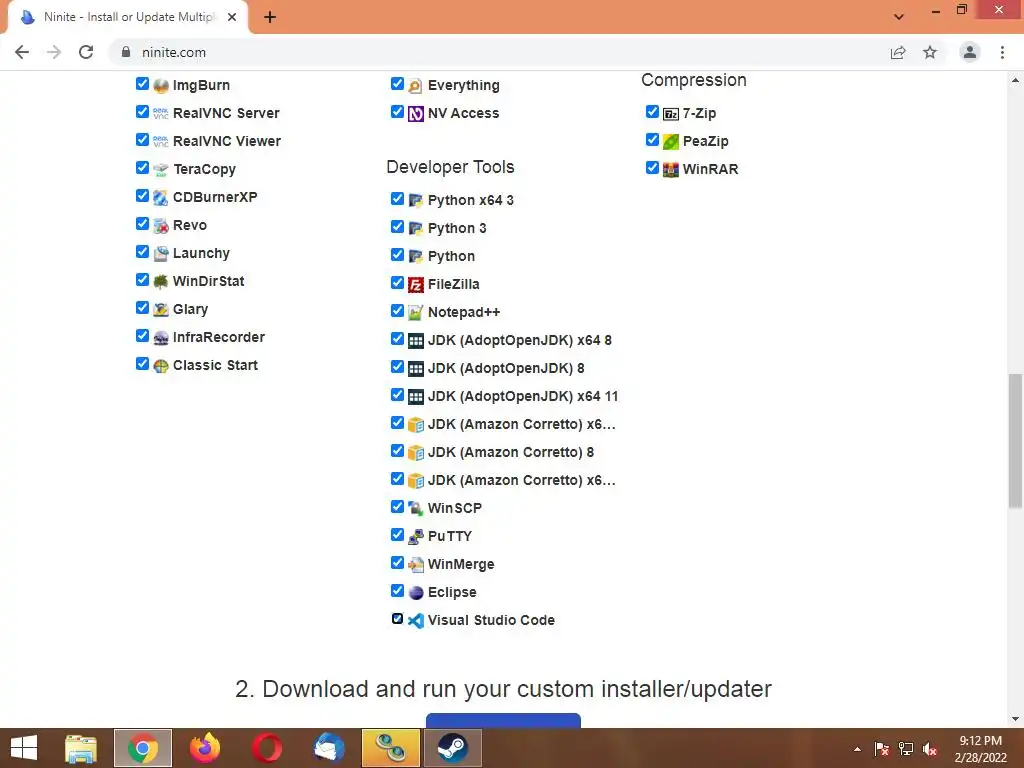
Task: Uncheck JDK (AdoptOpenJDK) x64 11 checkbox
Action: (397, 395)
